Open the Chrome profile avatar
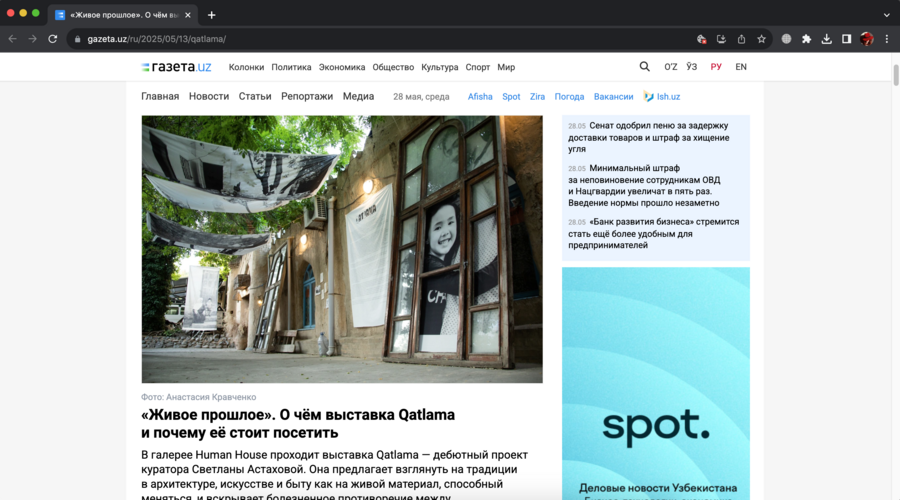 [867, 39]
